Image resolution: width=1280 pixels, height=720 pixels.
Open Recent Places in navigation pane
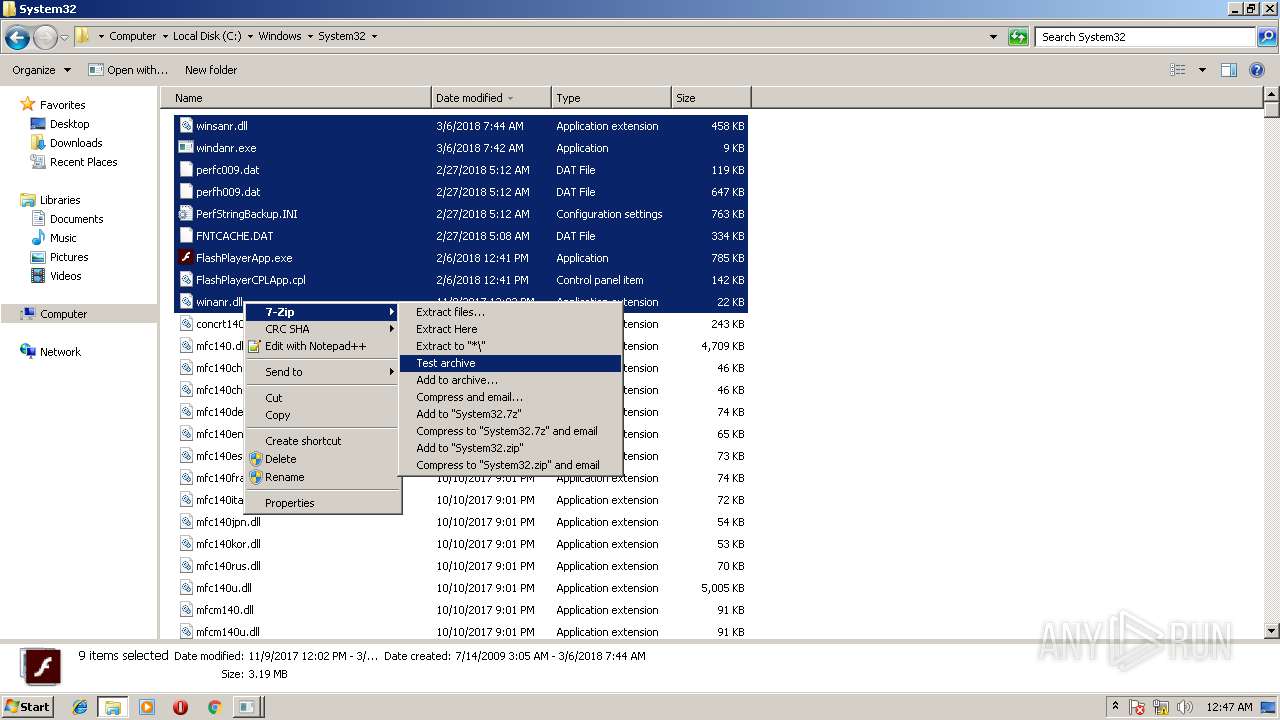pyautogui.click(x=83, y=162)
